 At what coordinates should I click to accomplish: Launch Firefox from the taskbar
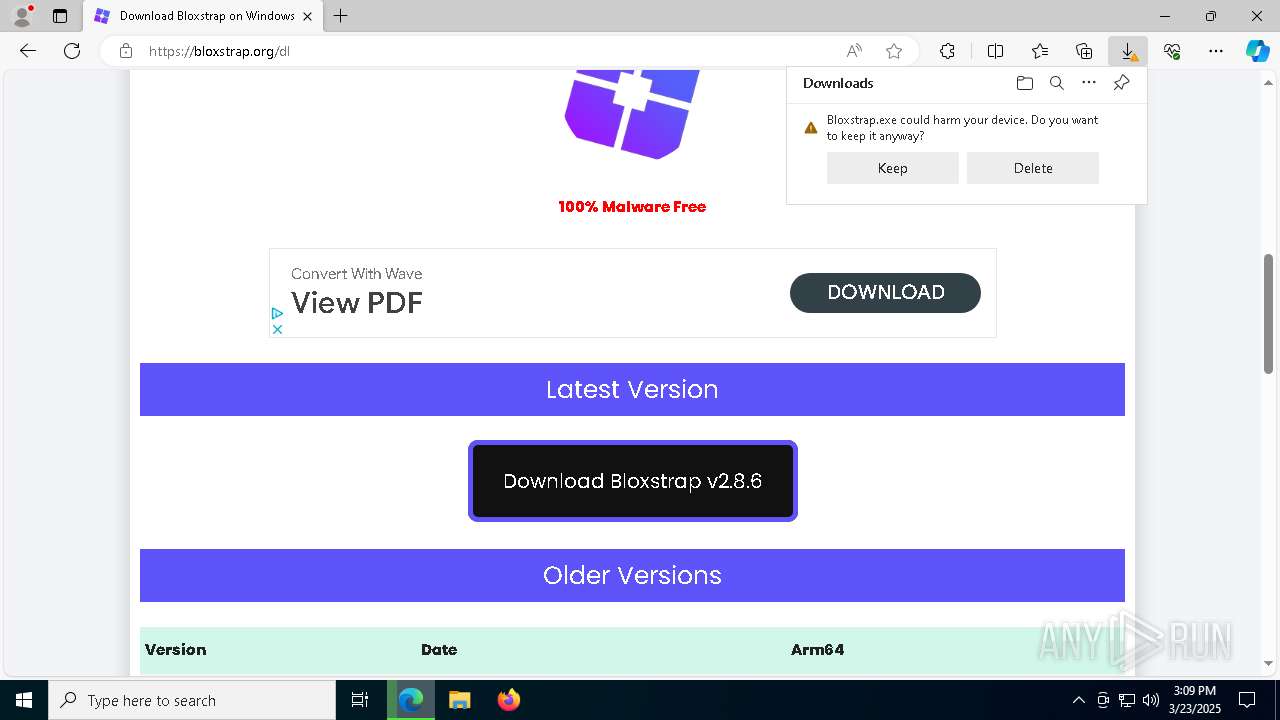pos(509,700)
